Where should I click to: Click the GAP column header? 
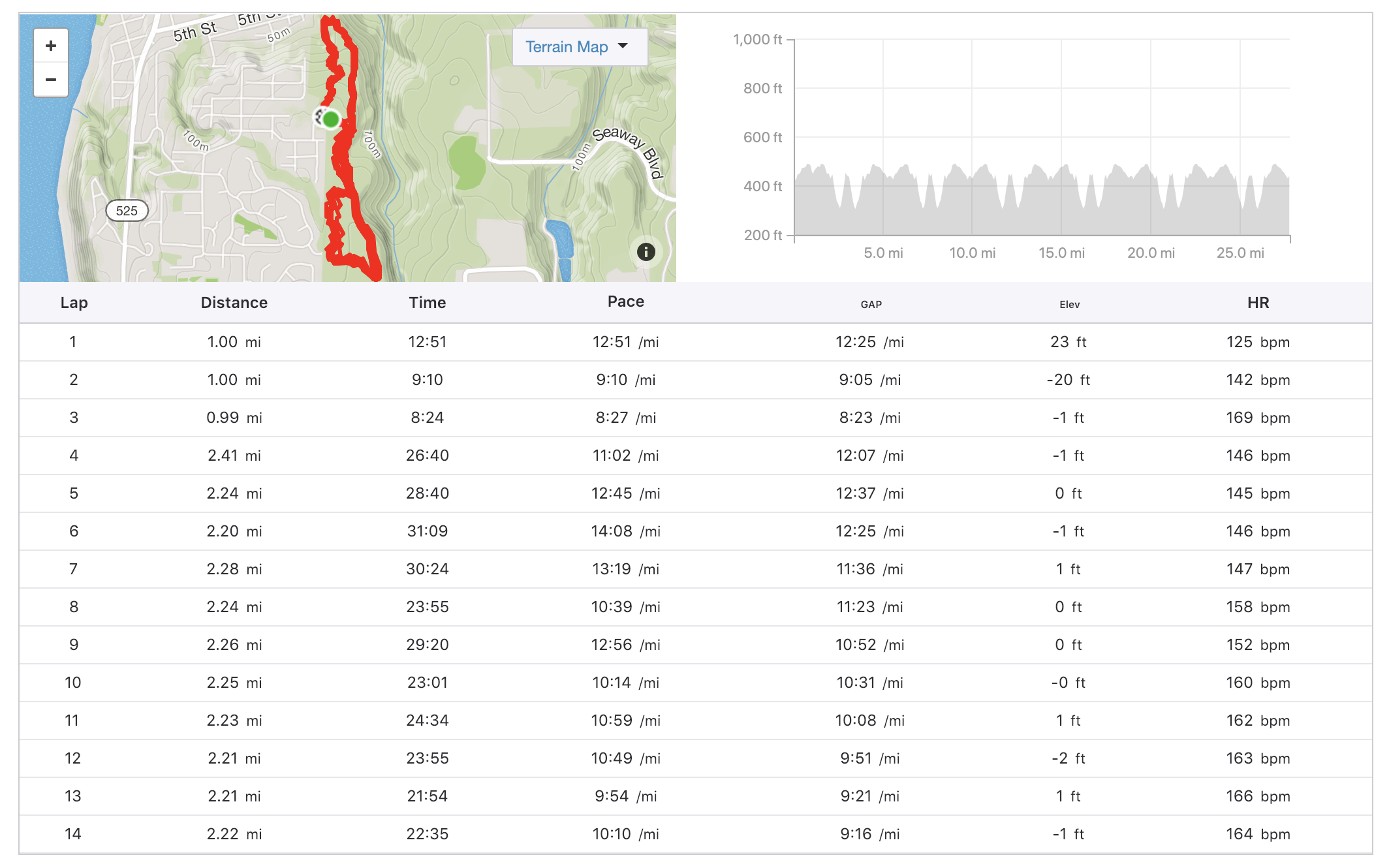tap(871, 304)
